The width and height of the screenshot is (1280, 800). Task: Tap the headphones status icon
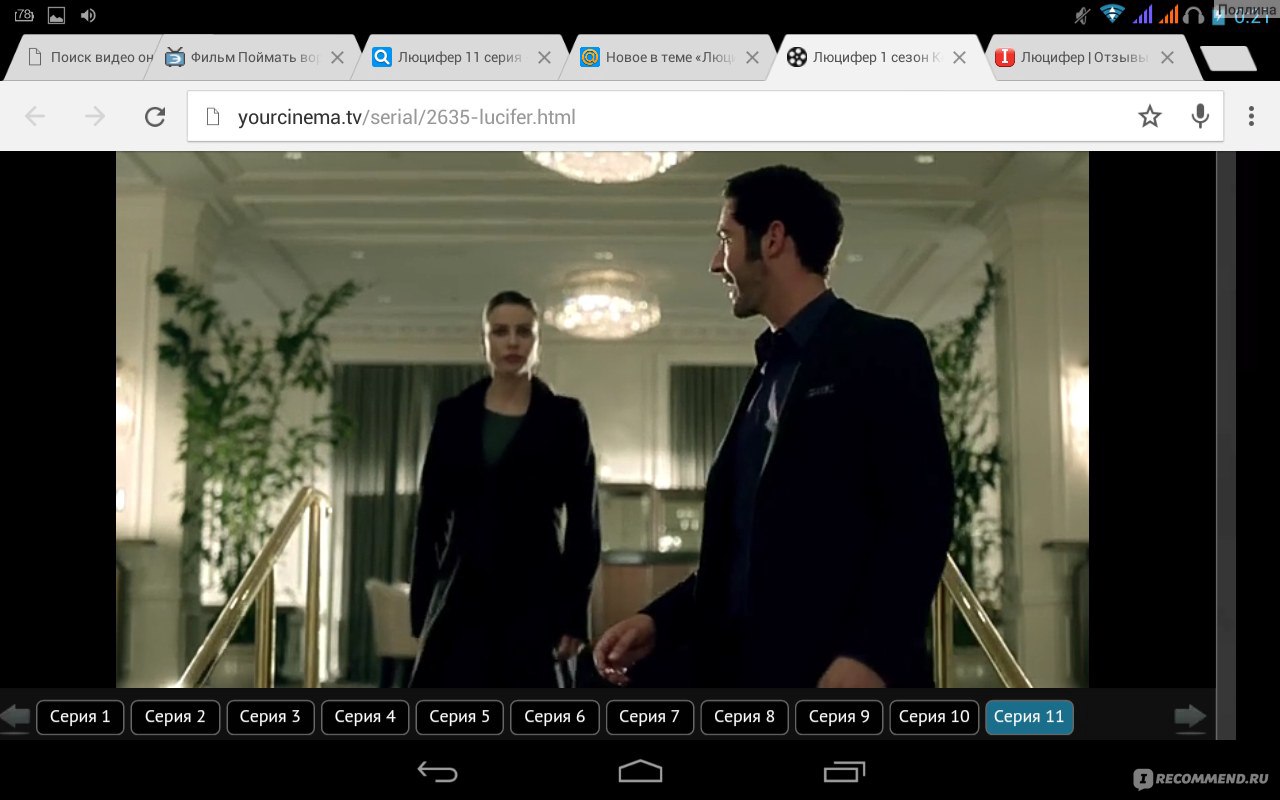(1193, 15)
